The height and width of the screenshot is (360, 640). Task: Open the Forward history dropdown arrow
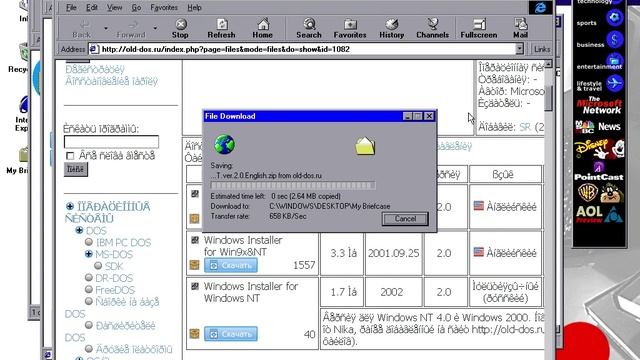[155, 28]
